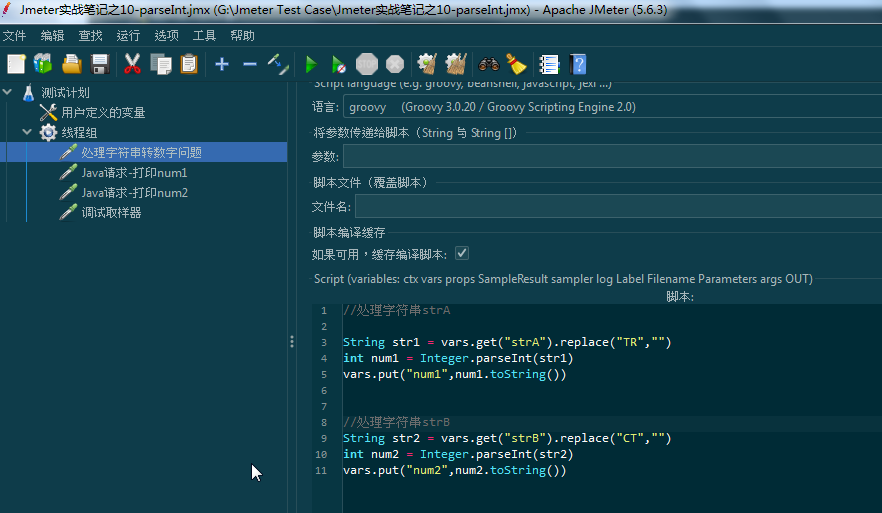Screen dimensions: 882x513
Task: Click the STOP sign icon
Action: click(367, 64)
